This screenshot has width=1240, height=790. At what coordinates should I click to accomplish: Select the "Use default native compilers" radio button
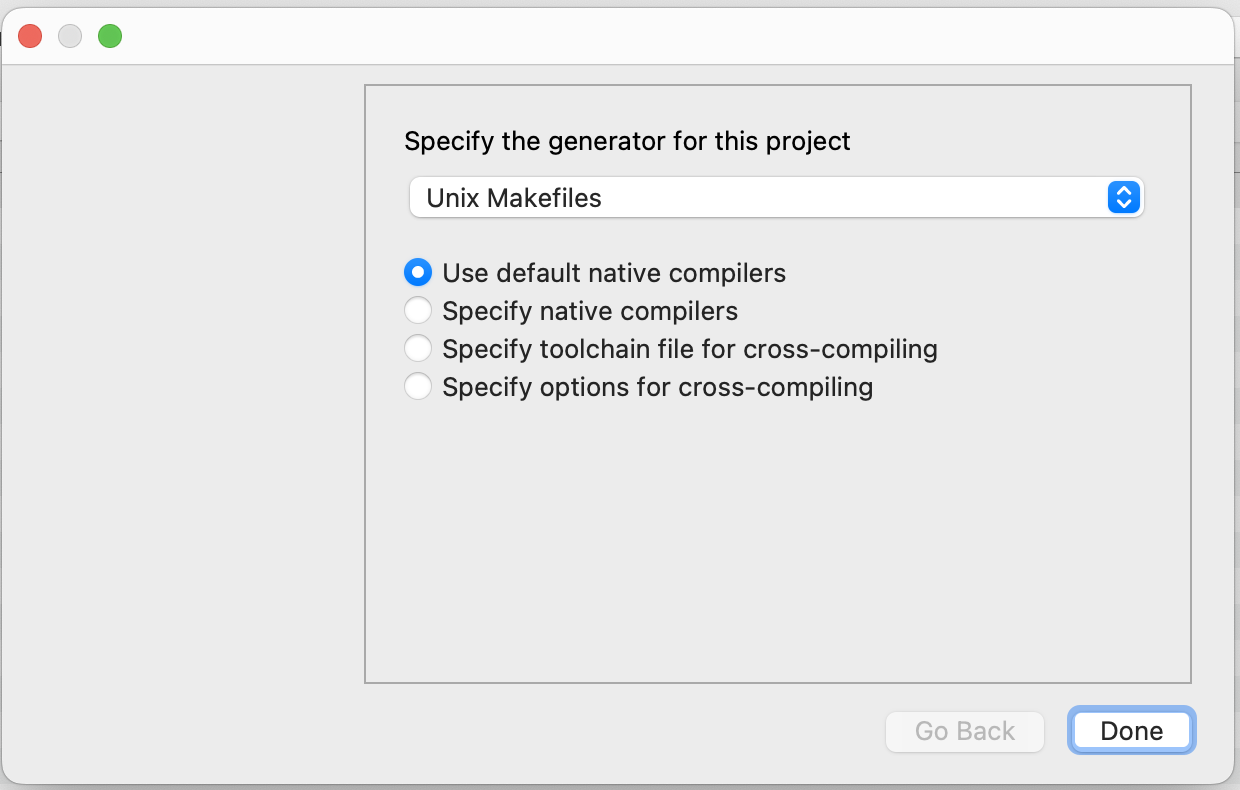click(418, 272)
